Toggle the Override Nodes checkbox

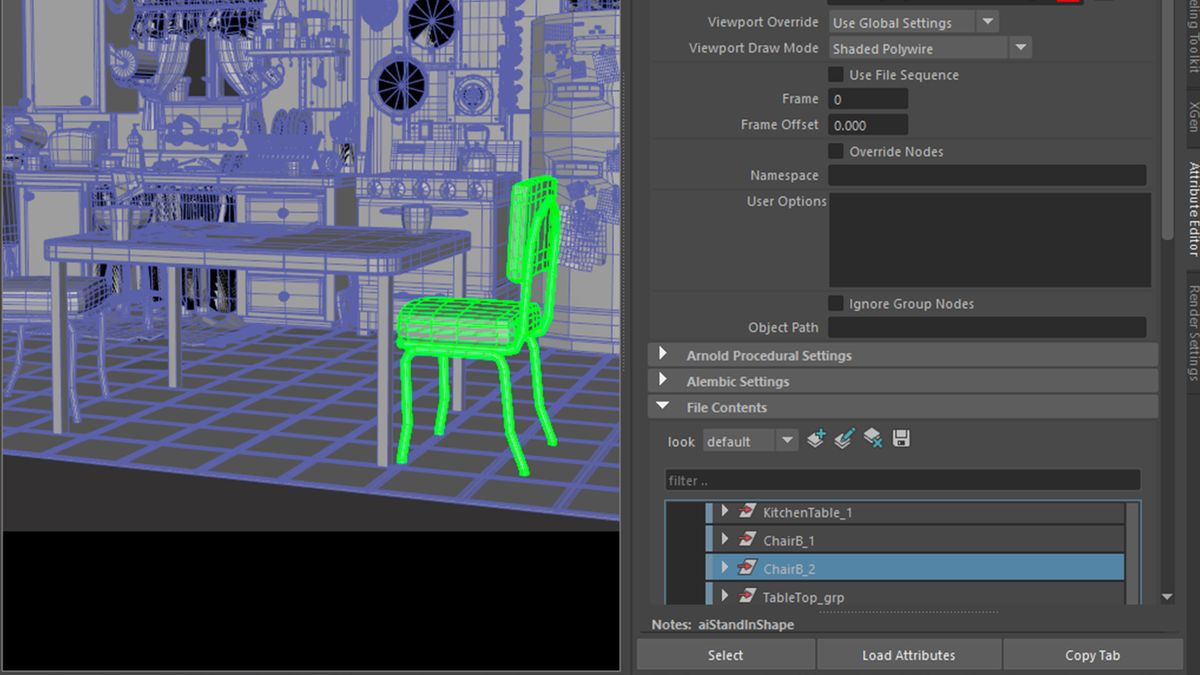(x=836, y=151)
